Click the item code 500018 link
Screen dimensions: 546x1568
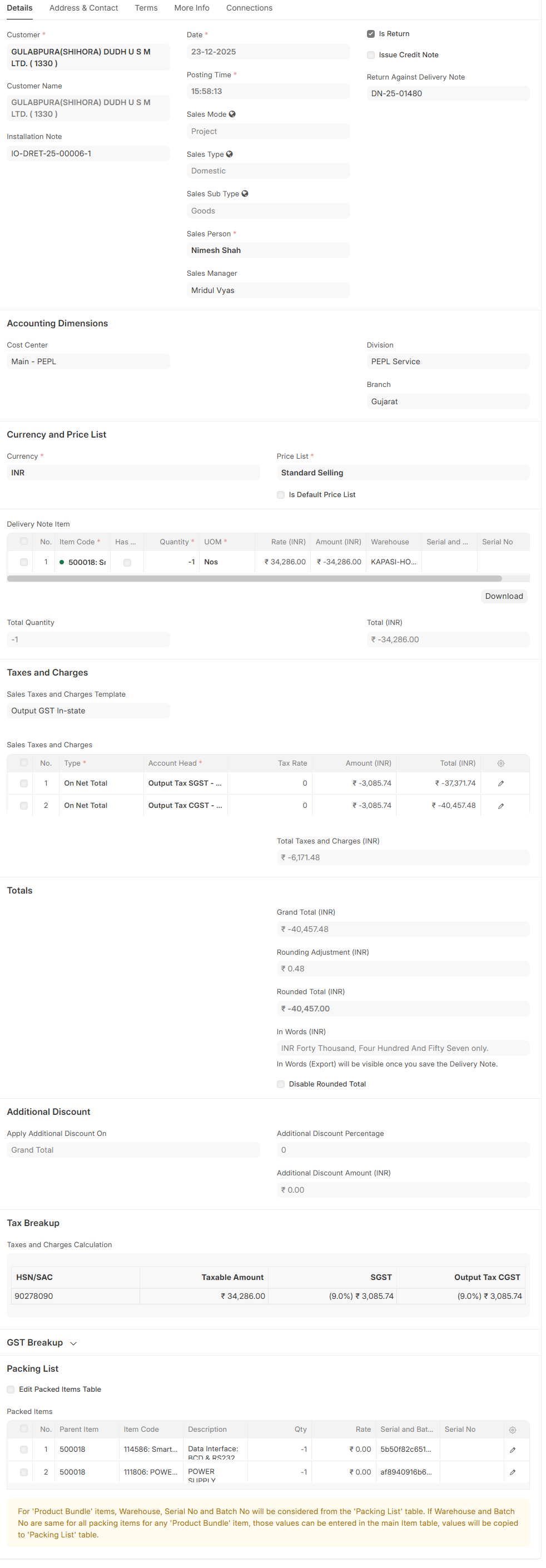coord(86,563)
